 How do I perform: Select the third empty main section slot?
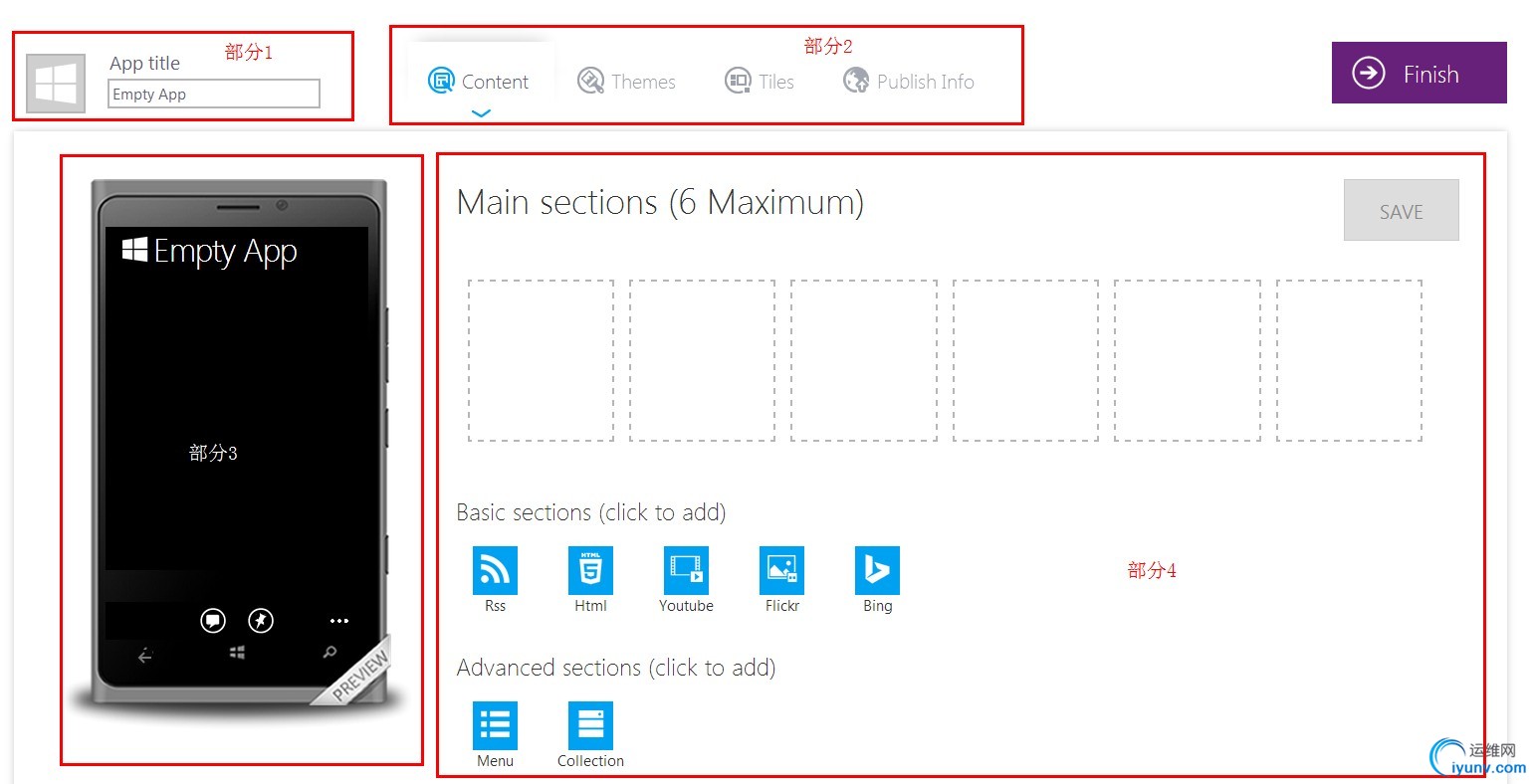click(x=864, y=360)
